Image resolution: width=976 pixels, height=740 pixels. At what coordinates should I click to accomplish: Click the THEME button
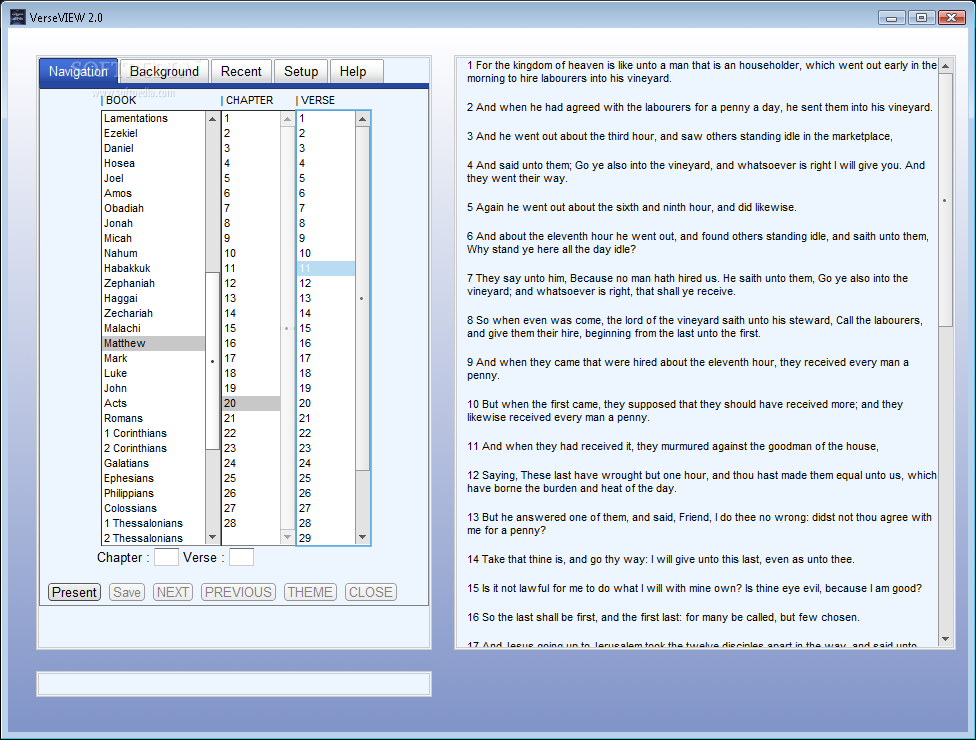[x=310, y=592]
